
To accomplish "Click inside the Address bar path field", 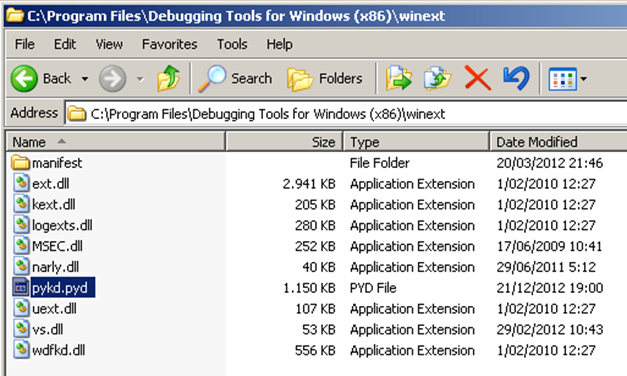I will point(346,114).
